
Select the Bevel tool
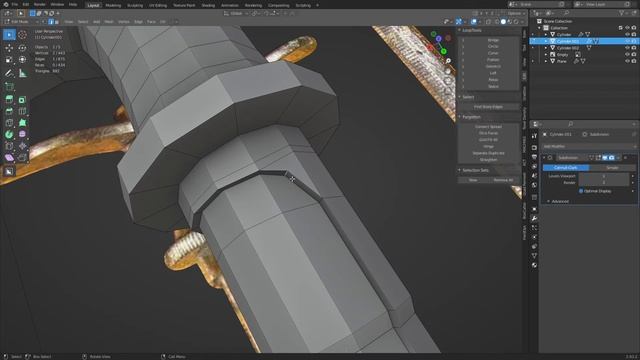[9, 111]
